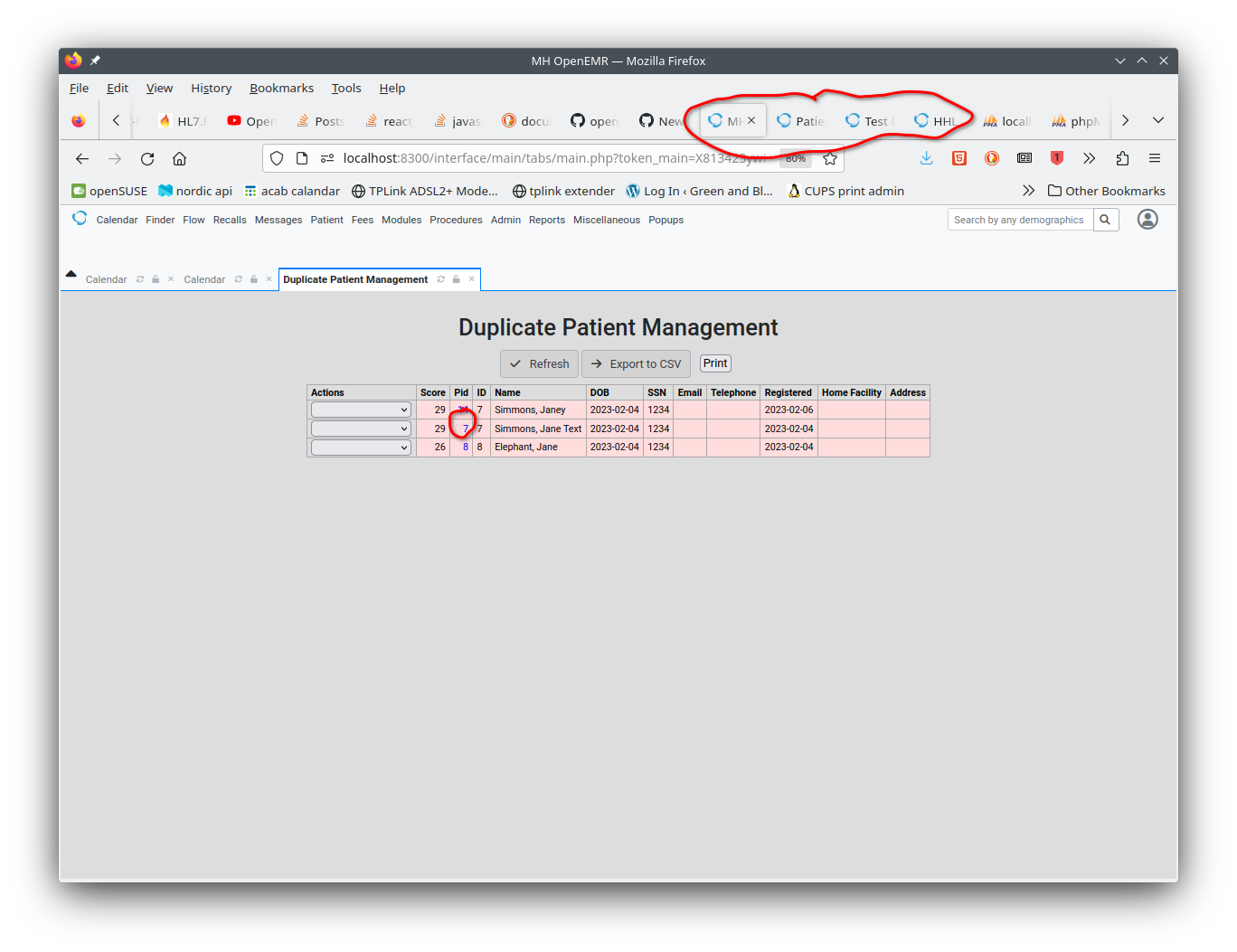
Task: Open the Actions dropdown for Elephant, Jane
Action: (360, 447)
